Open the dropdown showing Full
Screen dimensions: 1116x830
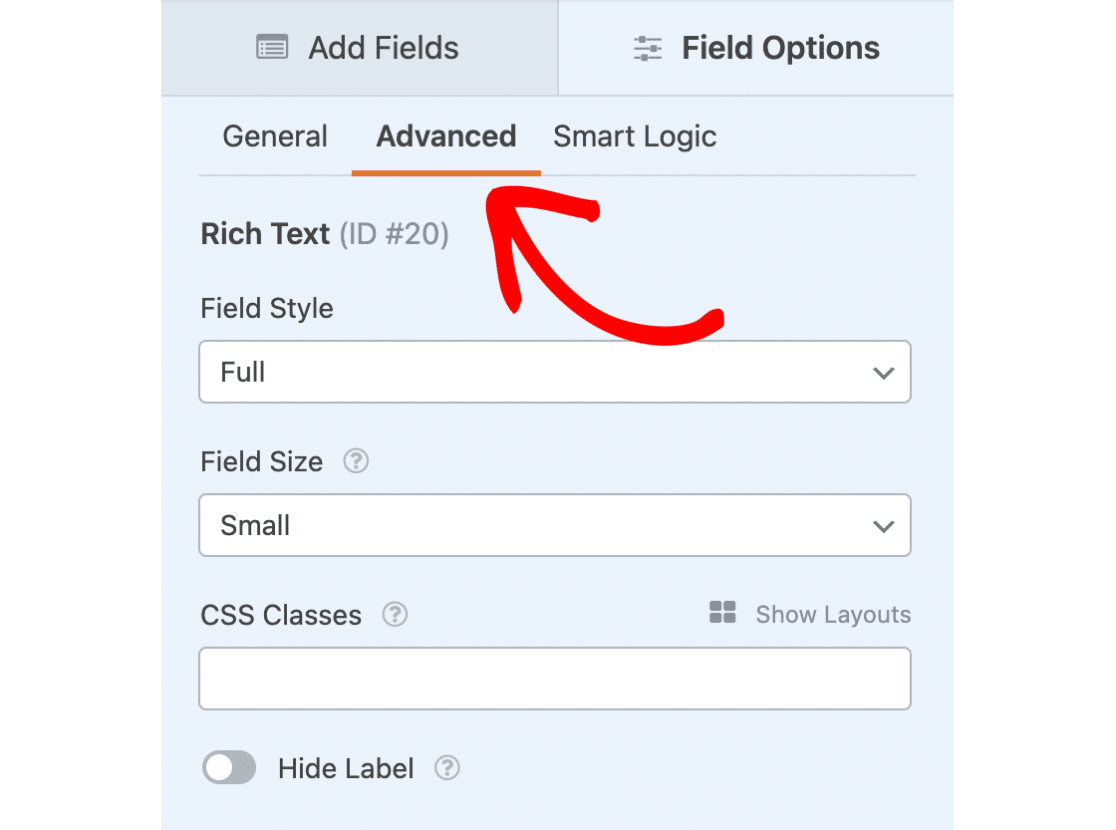[x=554, y=373]
